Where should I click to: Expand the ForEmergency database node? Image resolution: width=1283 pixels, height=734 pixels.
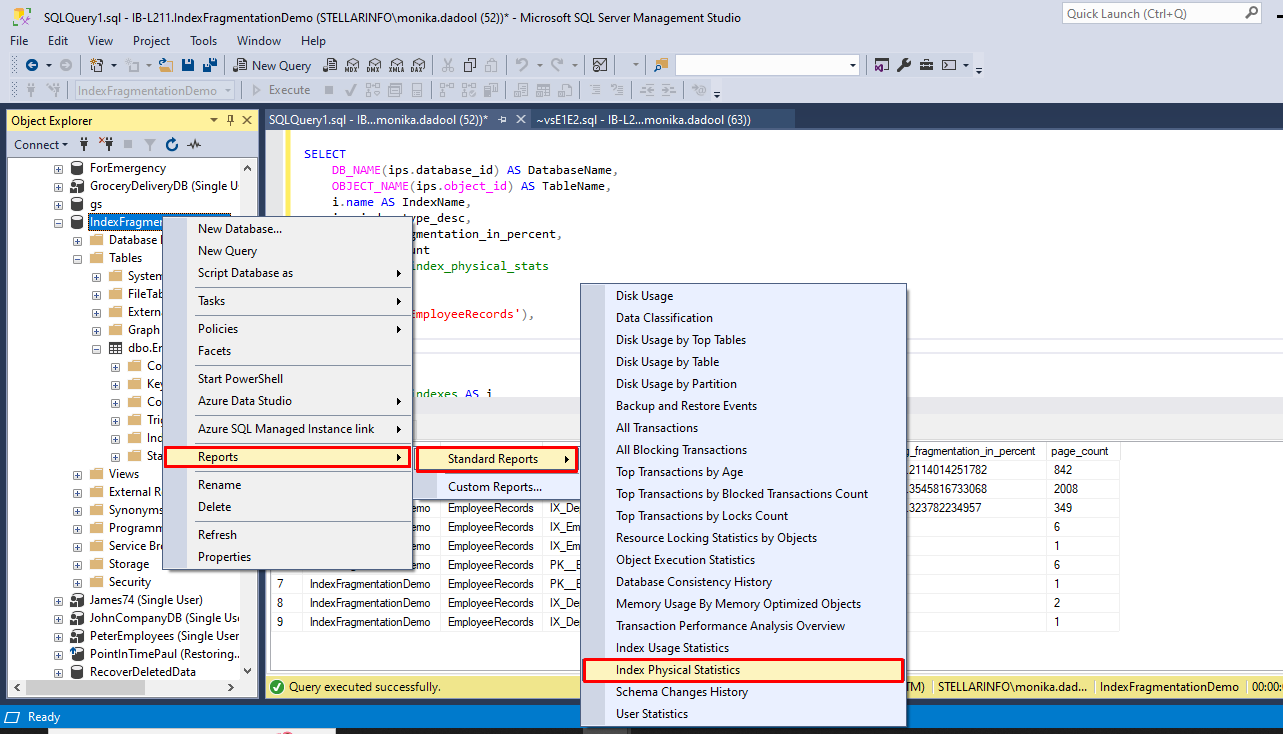(59, 168)
